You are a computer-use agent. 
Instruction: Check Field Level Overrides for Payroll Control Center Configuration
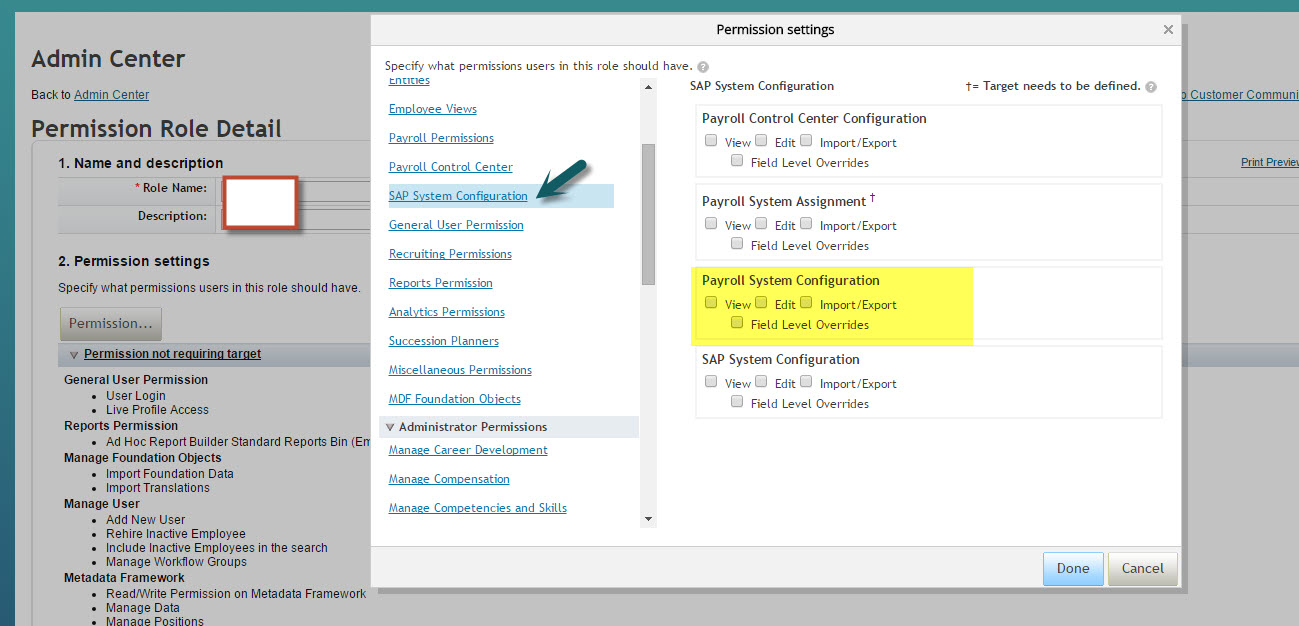coord(737,160)
